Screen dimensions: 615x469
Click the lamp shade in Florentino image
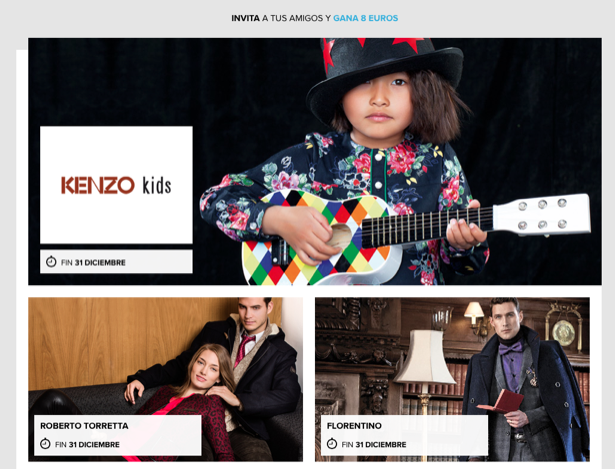click(425, 356)
